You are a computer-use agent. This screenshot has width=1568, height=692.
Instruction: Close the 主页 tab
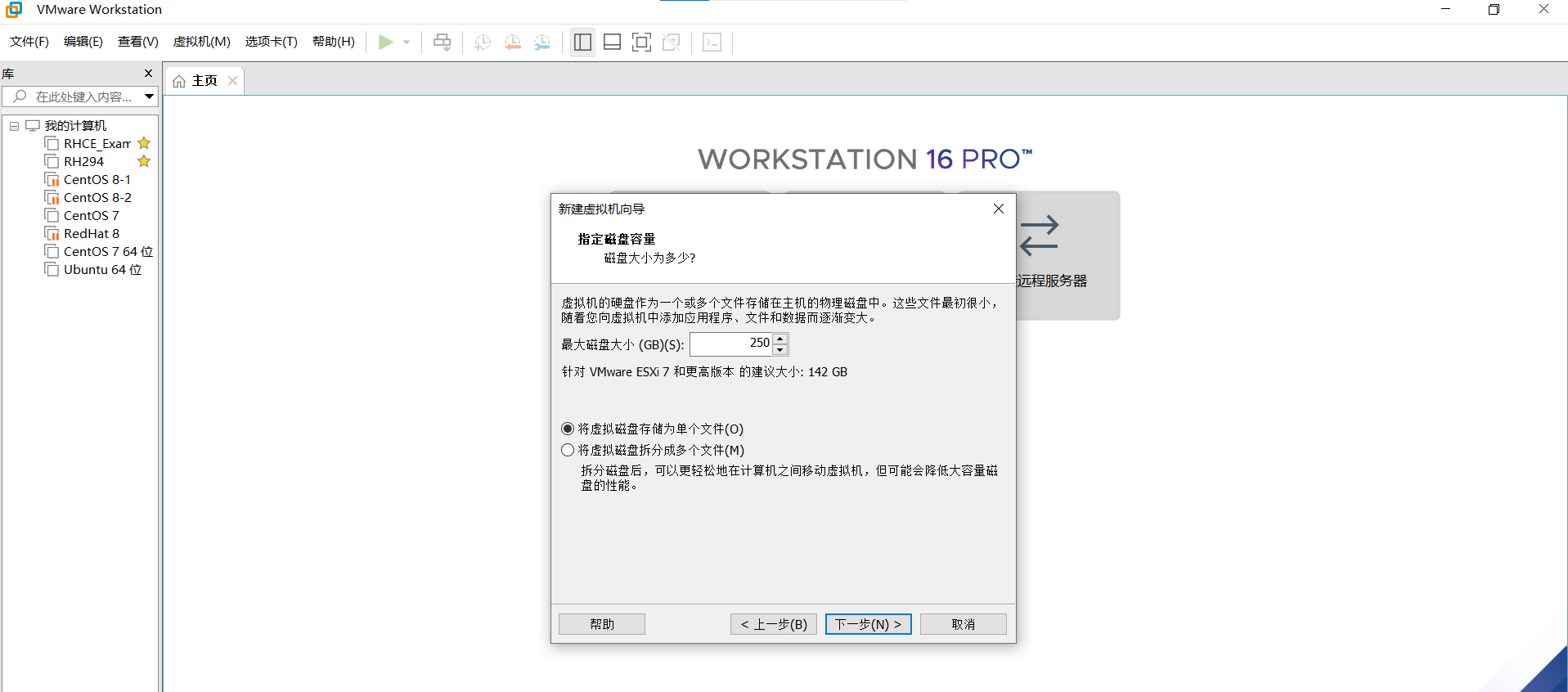click(232, 80)
